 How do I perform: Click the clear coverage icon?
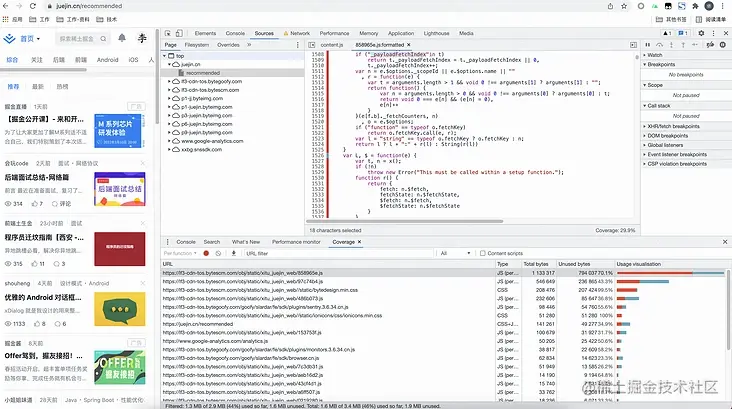218,253
